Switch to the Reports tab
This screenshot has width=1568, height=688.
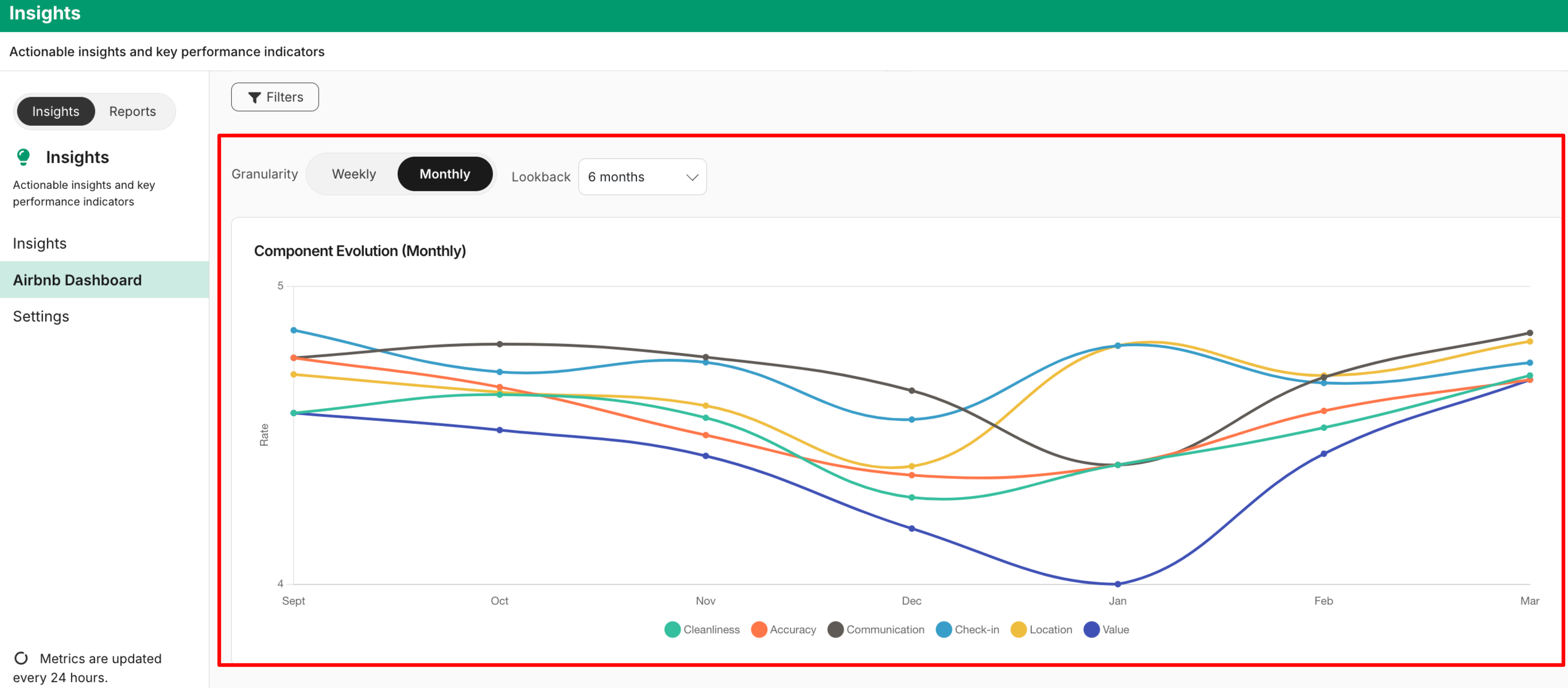pyautogui.click(x=132, y=111)
